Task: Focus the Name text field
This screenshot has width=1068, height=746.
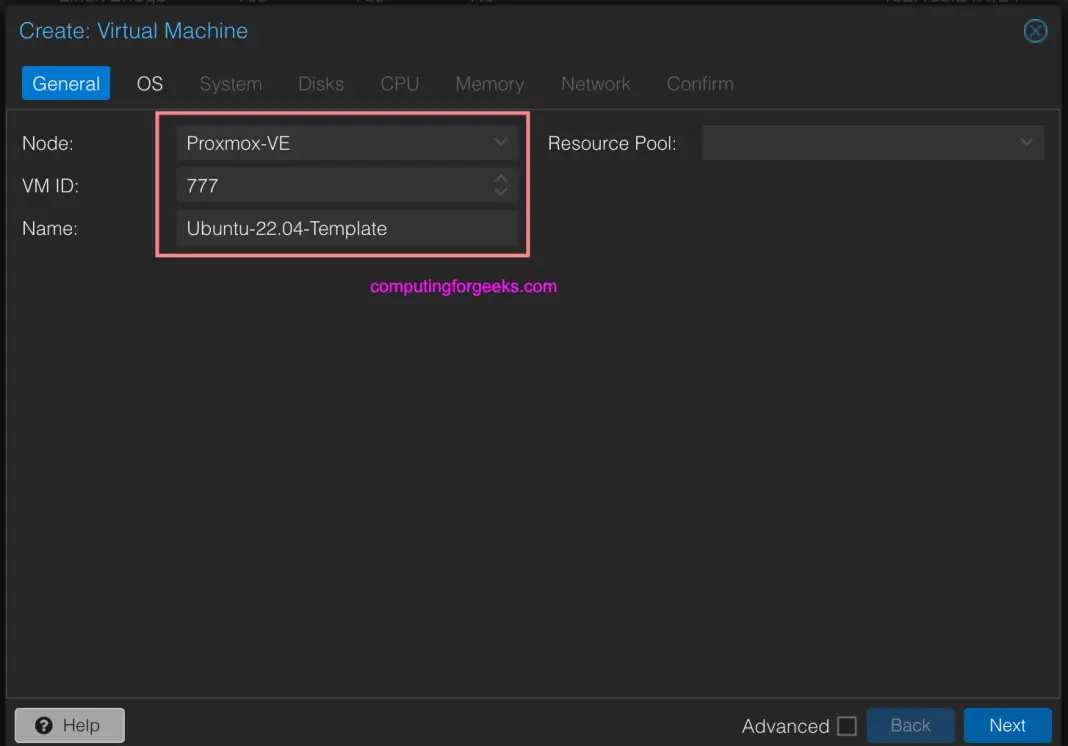Action: click(346, 228)
